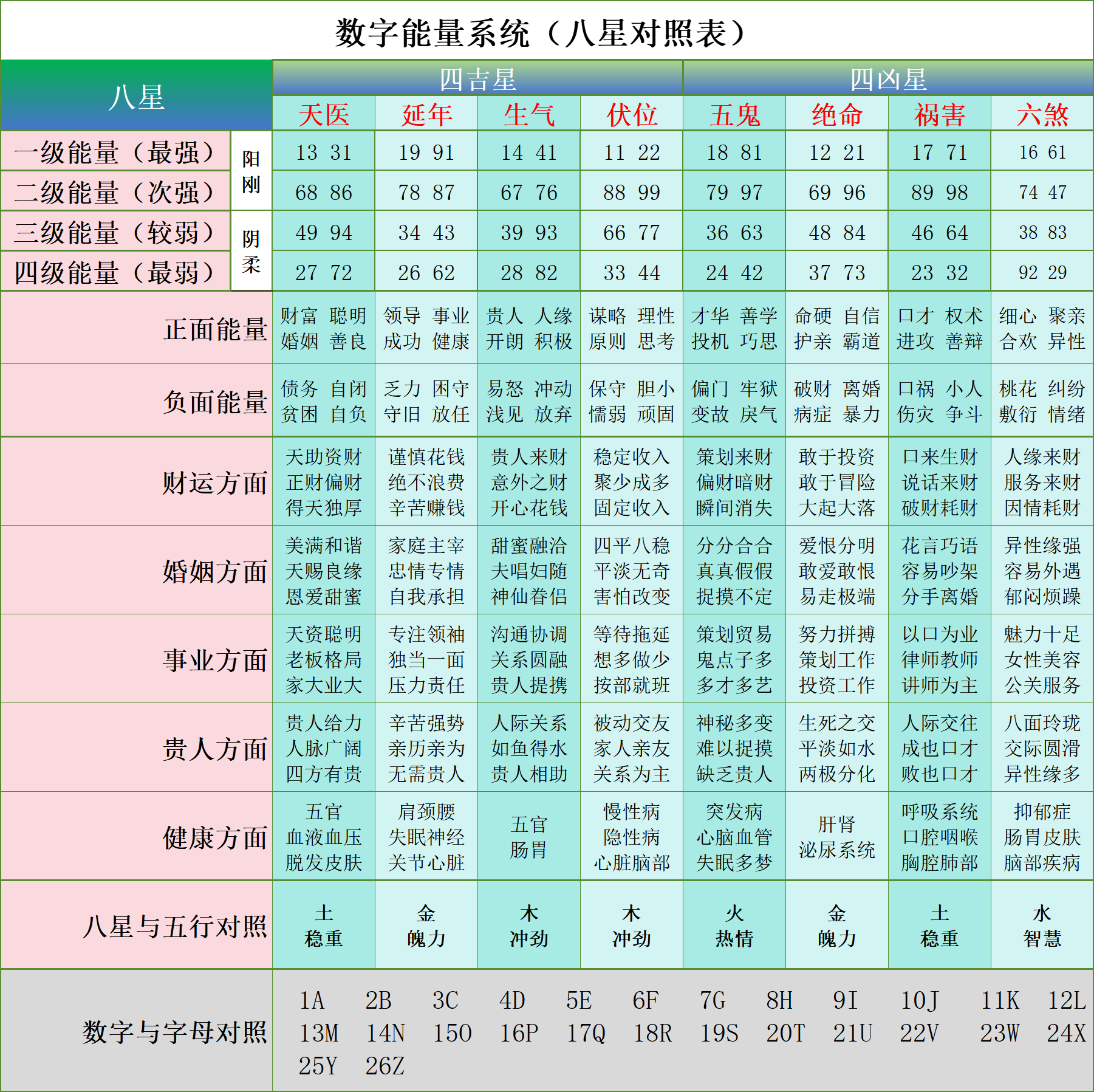Click row label 一级能量（最强）

coord(115,151)
